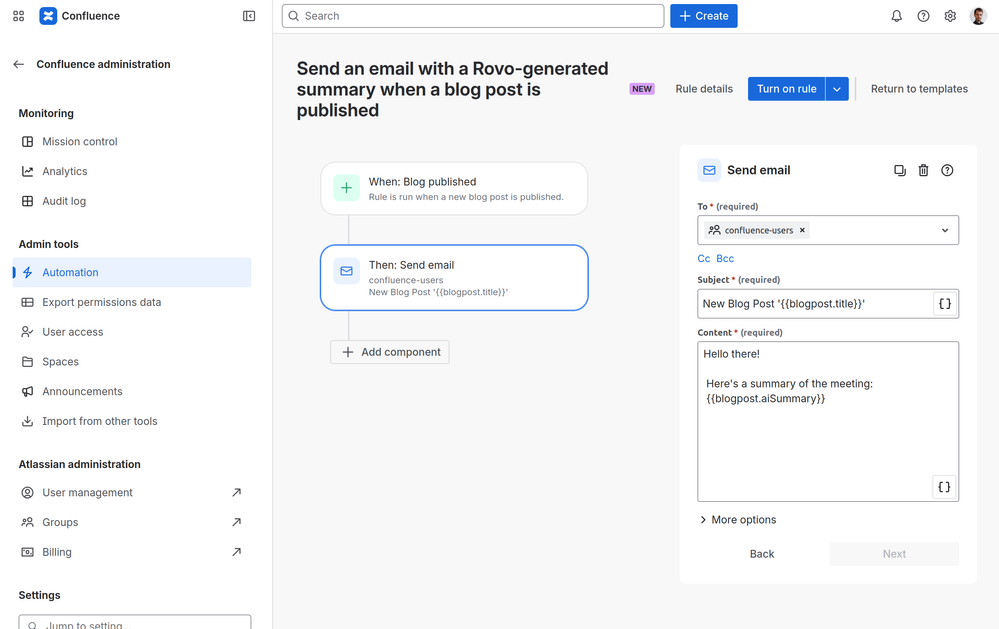
Task: Collapse the sidebar with the panel icon
Action: pos(249,16)
